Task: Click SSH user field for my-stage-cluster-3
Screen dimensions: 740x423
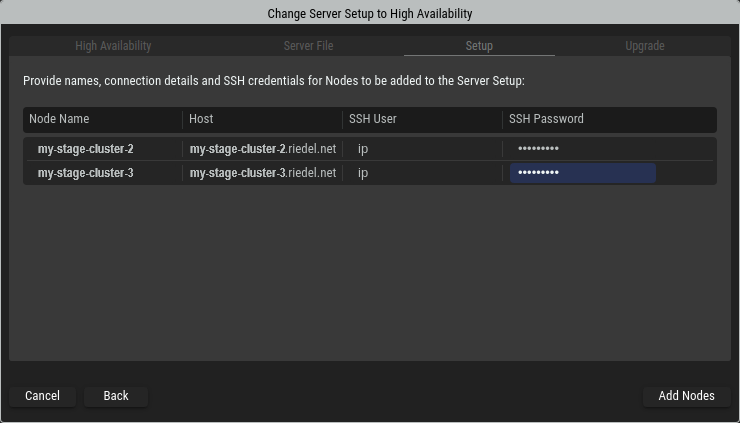Action: pyautogui.click(x=420, y=173)
